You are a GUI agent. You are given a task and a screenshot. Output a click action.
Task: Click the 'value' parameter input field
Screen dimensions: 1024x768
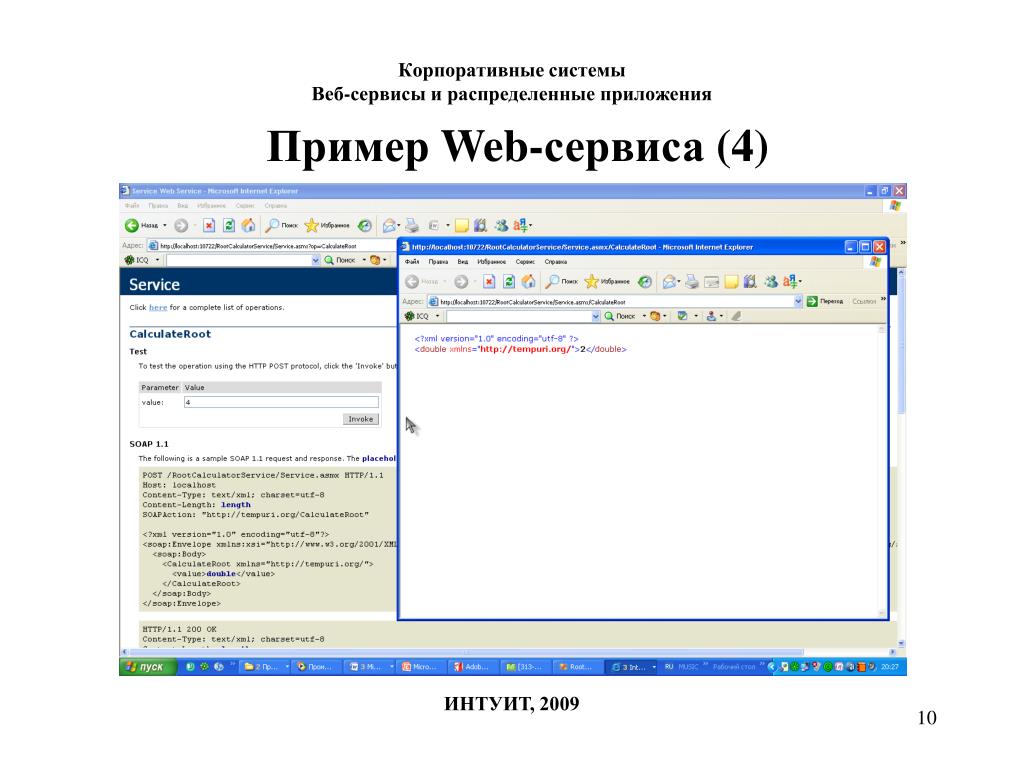[281, 402]
